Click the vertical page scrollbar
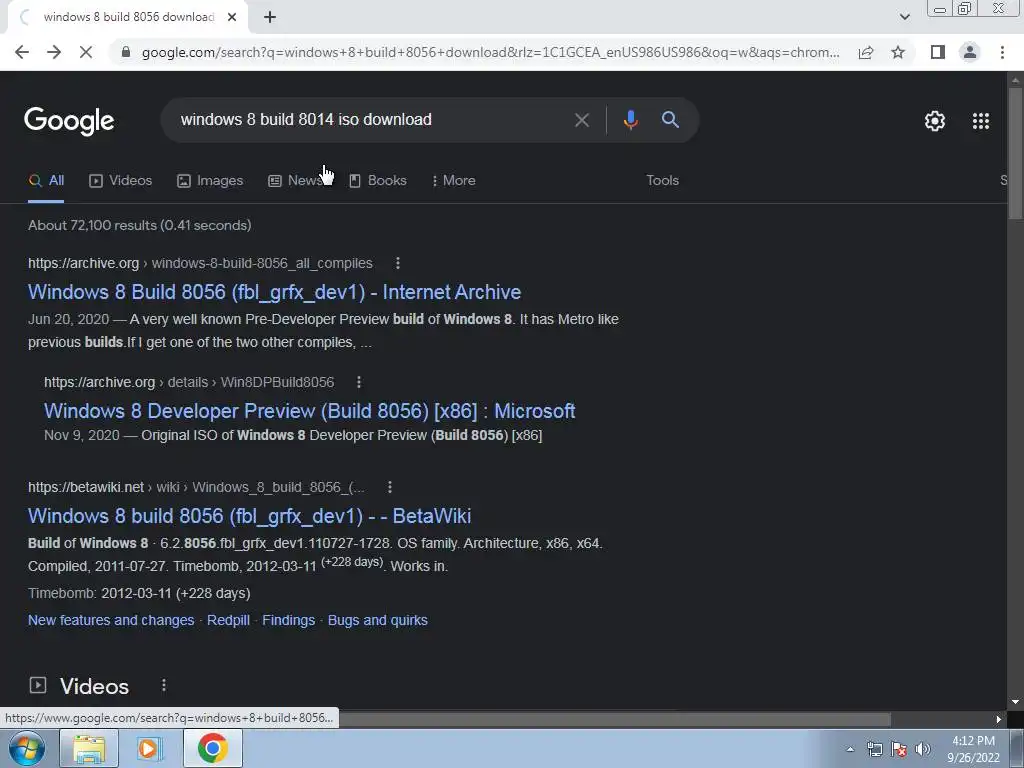The width and height of the screenshot is (1024, 768). click(x=1015, y=154)
